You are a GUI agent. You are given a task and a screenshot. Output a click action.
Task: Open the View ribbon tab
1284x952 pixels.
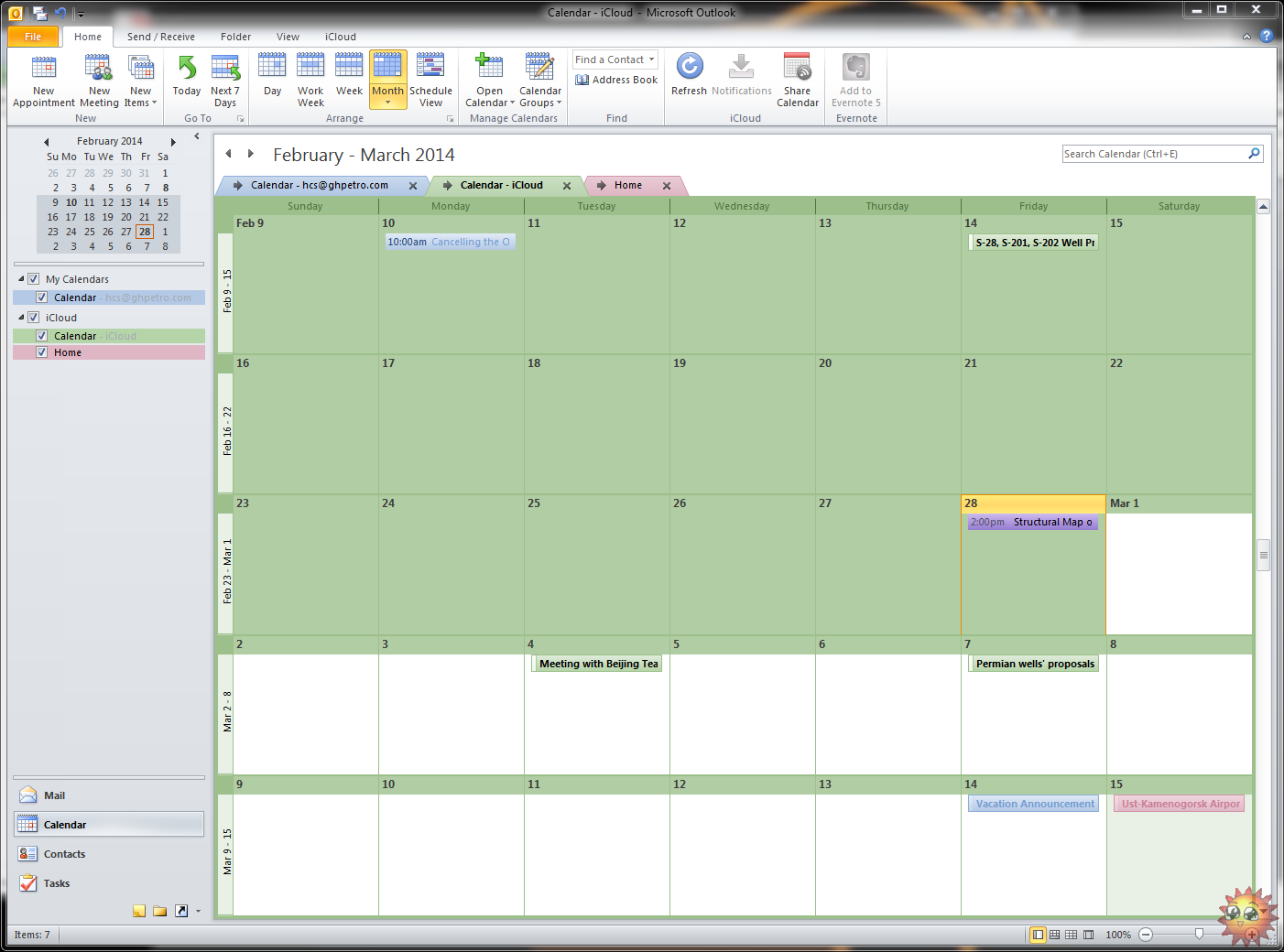tap(288, 37)
